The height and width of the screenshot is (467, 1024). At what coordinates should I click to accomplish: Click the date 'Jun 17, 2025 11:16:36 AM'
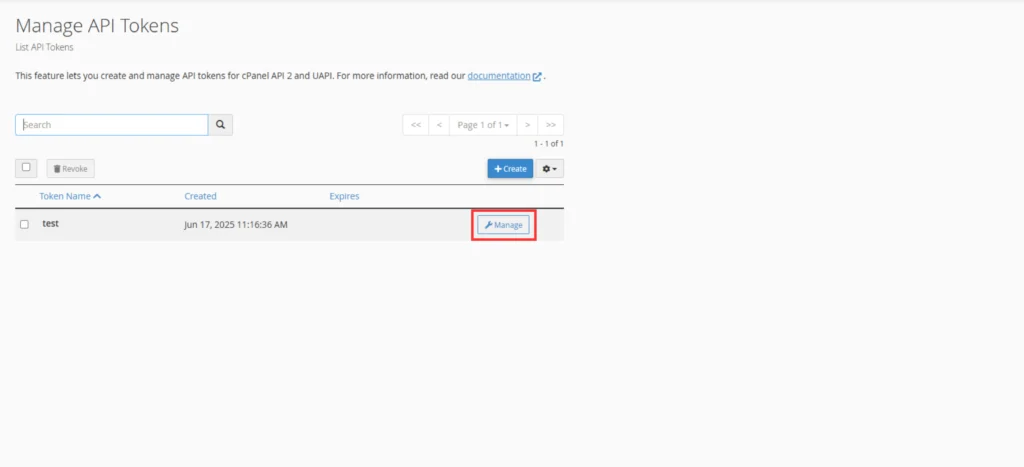[x=236, y=225]
